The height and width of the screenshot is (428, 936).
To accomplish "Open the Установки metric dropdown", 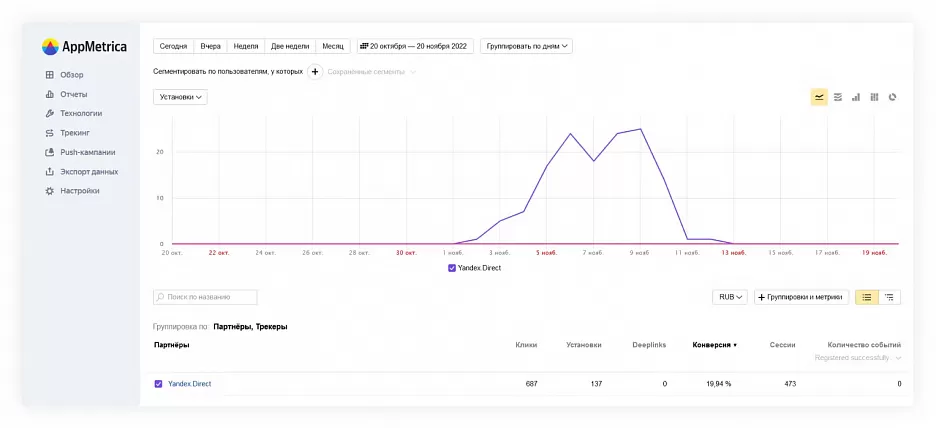I will point(180,97).
